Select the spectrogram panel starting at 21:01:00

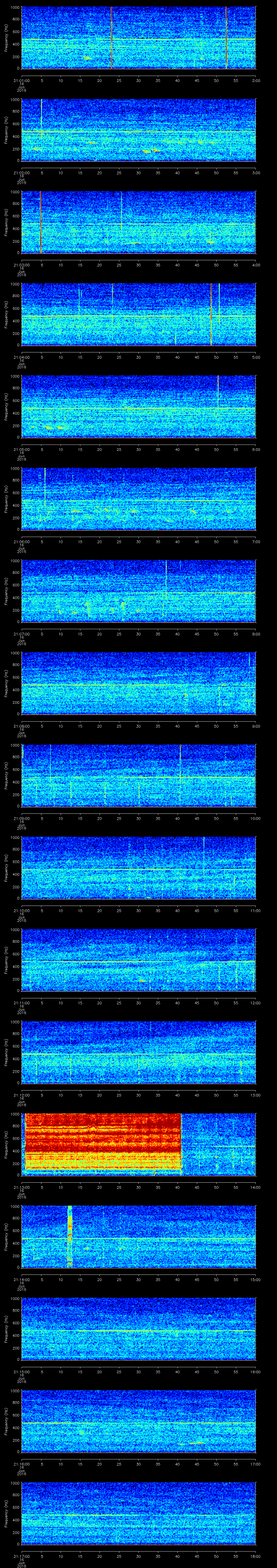pos(139,38)
